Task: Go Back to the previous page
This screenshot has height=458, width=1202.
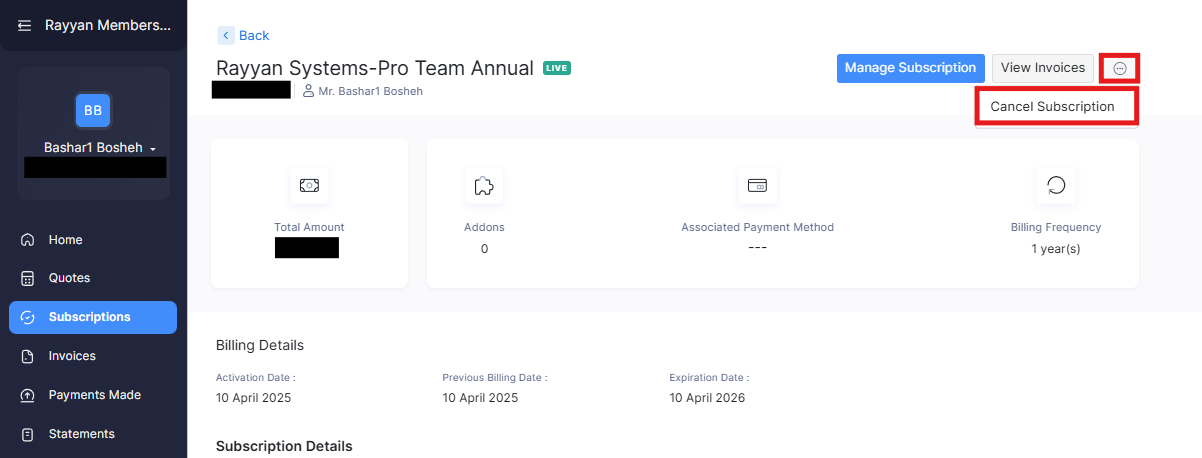Action: point(244,35)
